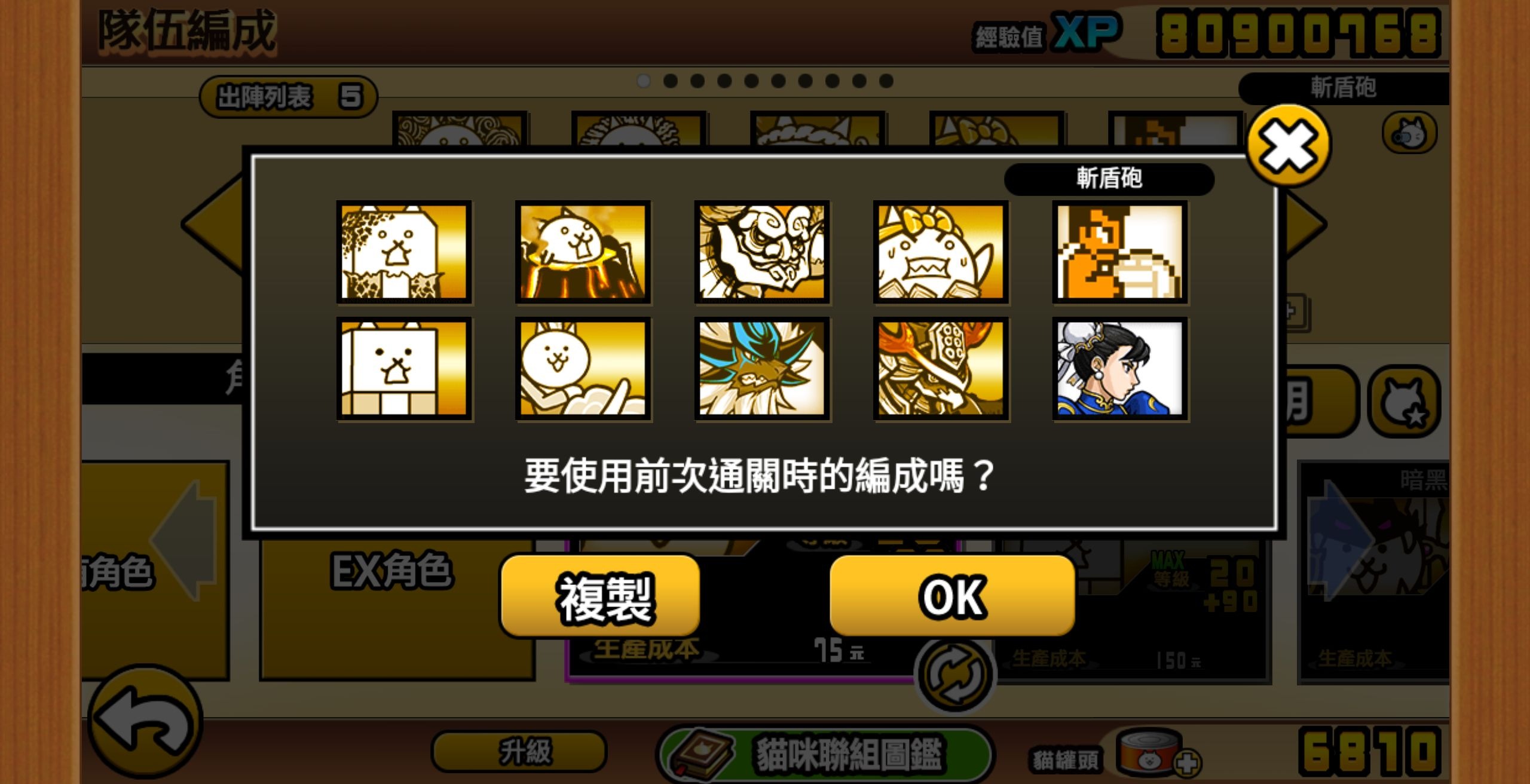Select the pixel orange fighter character icon

1119,252
